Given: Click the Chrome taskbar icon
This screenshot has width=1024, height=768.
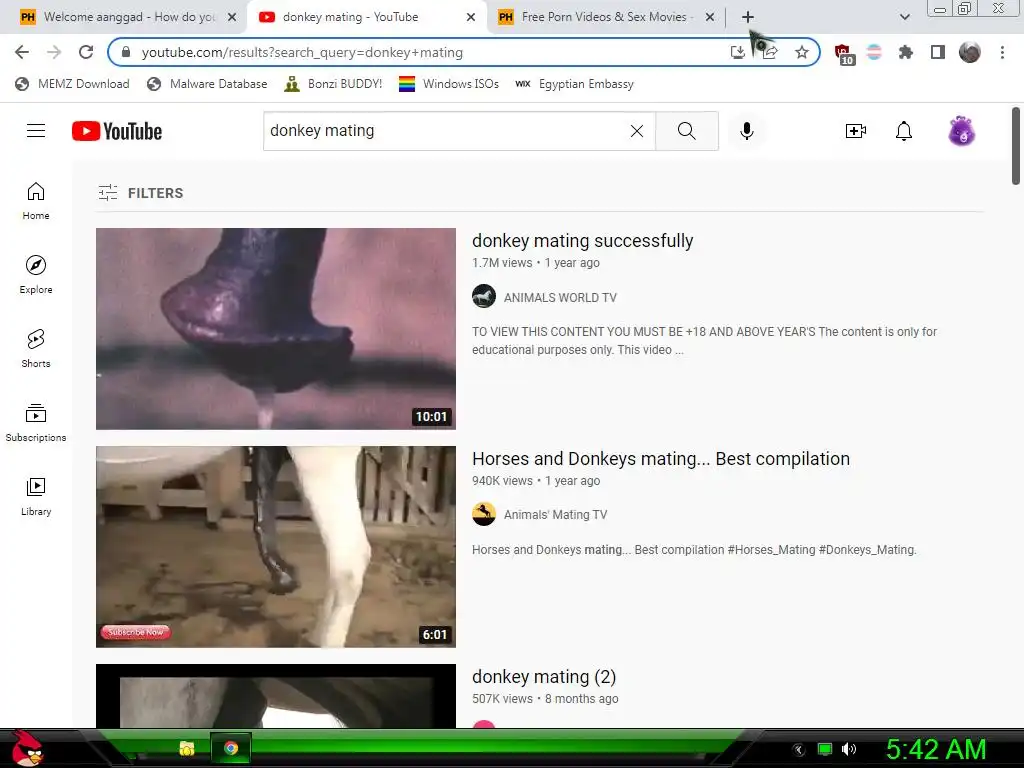Looking at the screenshot, I should coord(231,748).
